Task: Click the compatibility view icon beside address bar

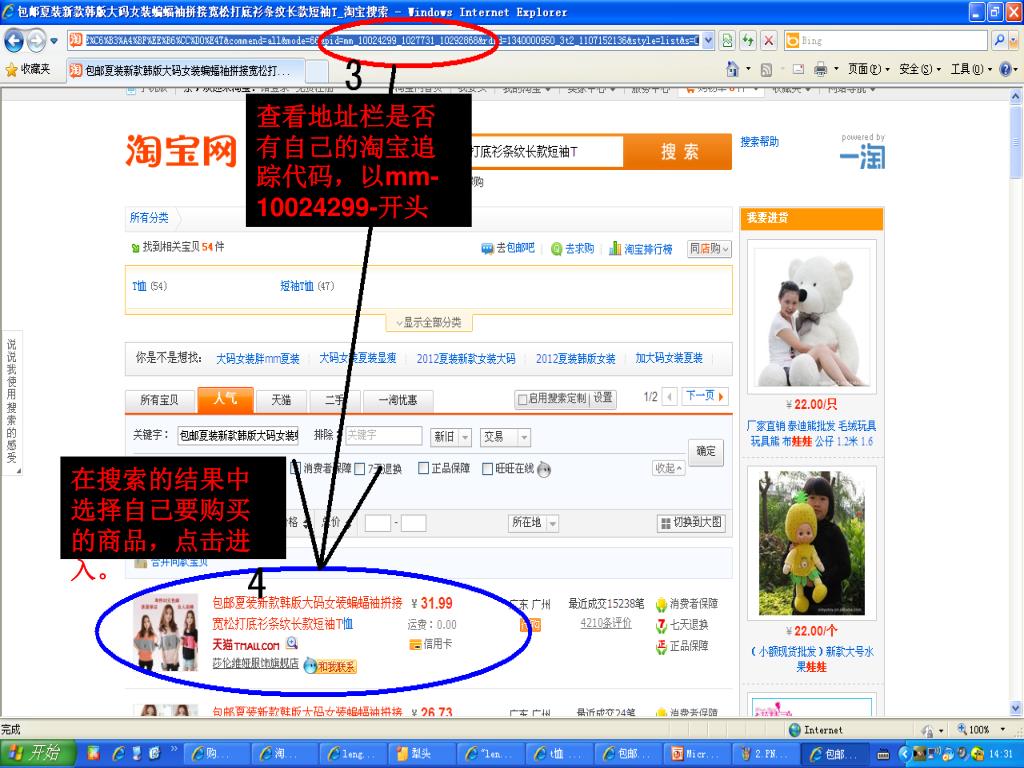Action: pos(727,40)
